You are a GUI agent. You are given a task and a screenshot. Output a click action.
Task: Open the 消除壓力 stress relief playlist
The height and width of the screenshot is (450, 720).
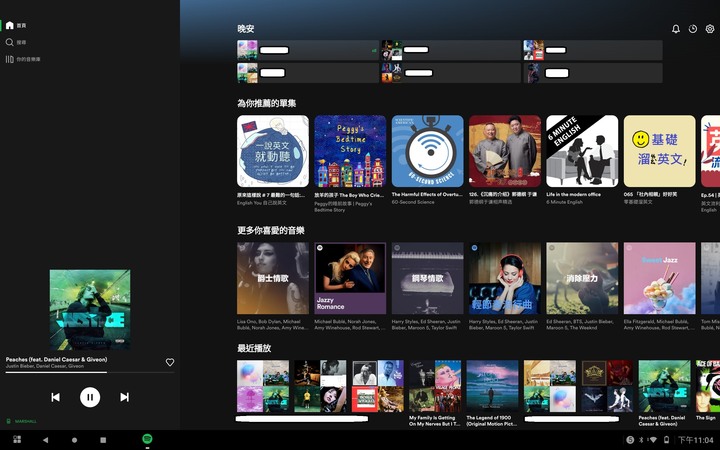pos(582,278)
